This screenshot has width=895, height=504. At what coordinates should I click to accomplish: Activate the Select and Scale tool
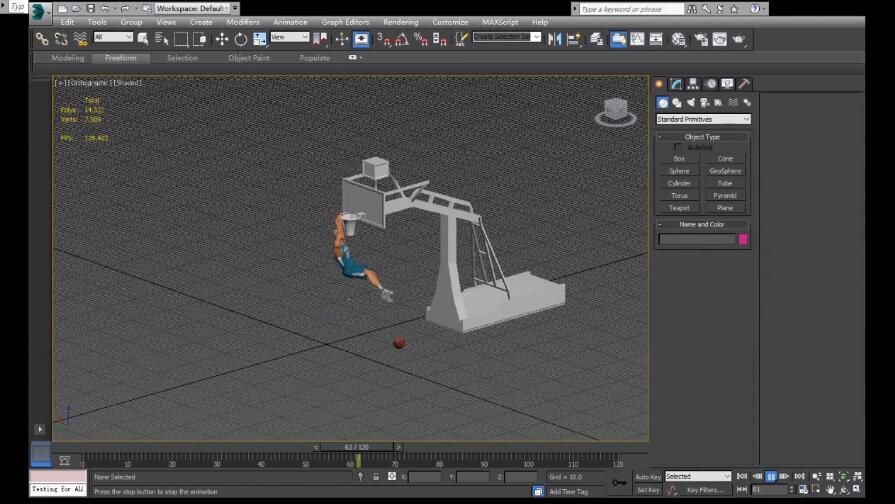260,39
